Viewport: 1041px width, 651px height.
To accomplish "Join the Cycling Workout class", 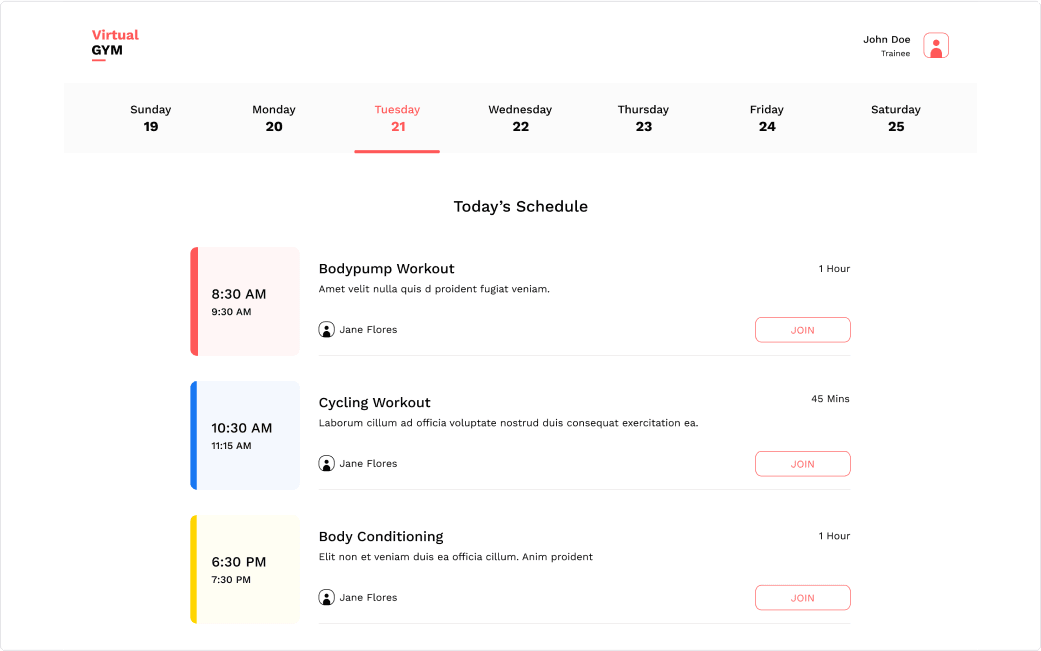I will [802, 463].
